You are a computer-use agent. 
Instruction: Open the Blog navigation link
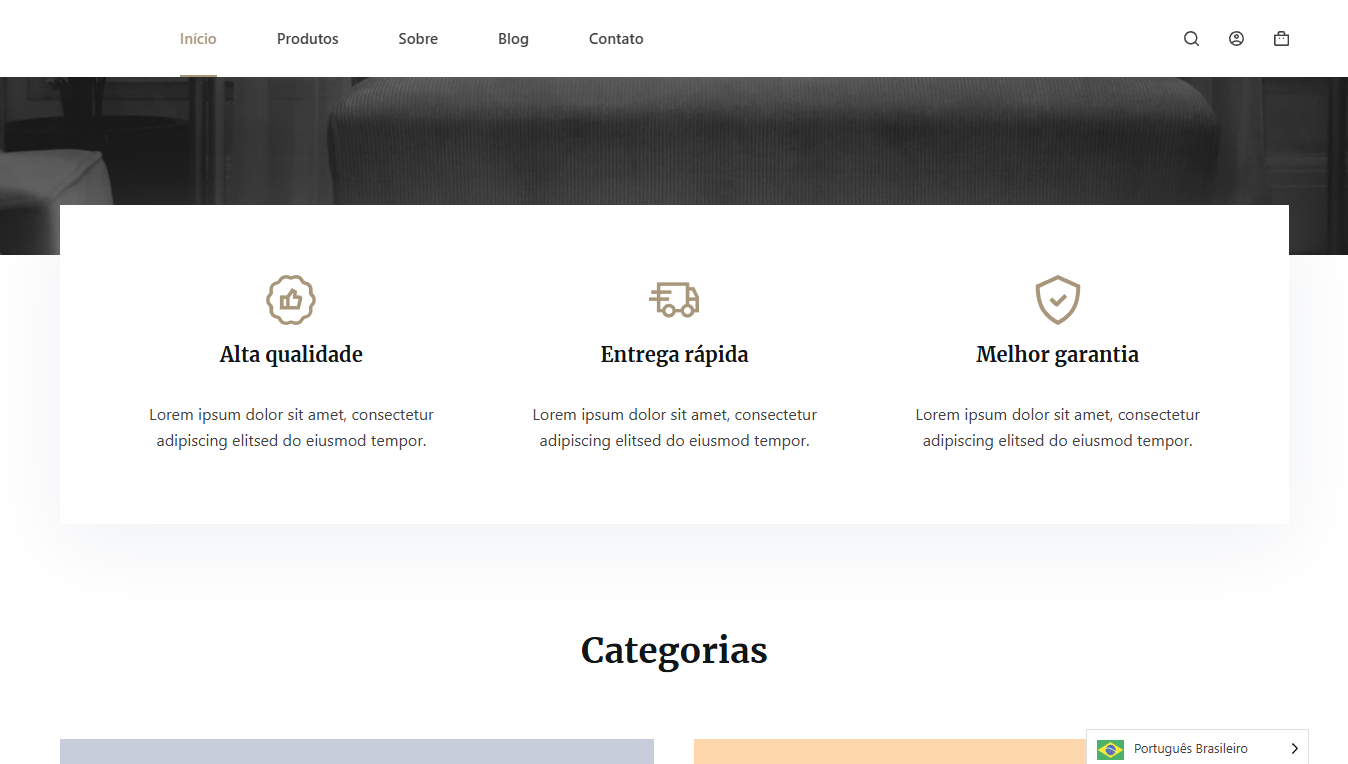(x=513, y=39)
